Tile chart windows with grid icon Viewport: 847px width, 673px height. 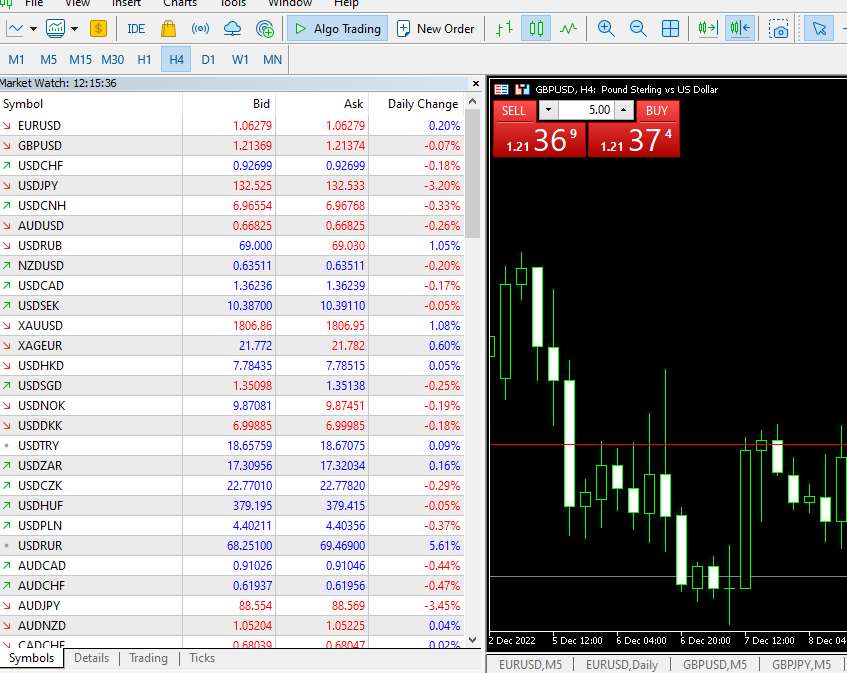pos(670,29)
